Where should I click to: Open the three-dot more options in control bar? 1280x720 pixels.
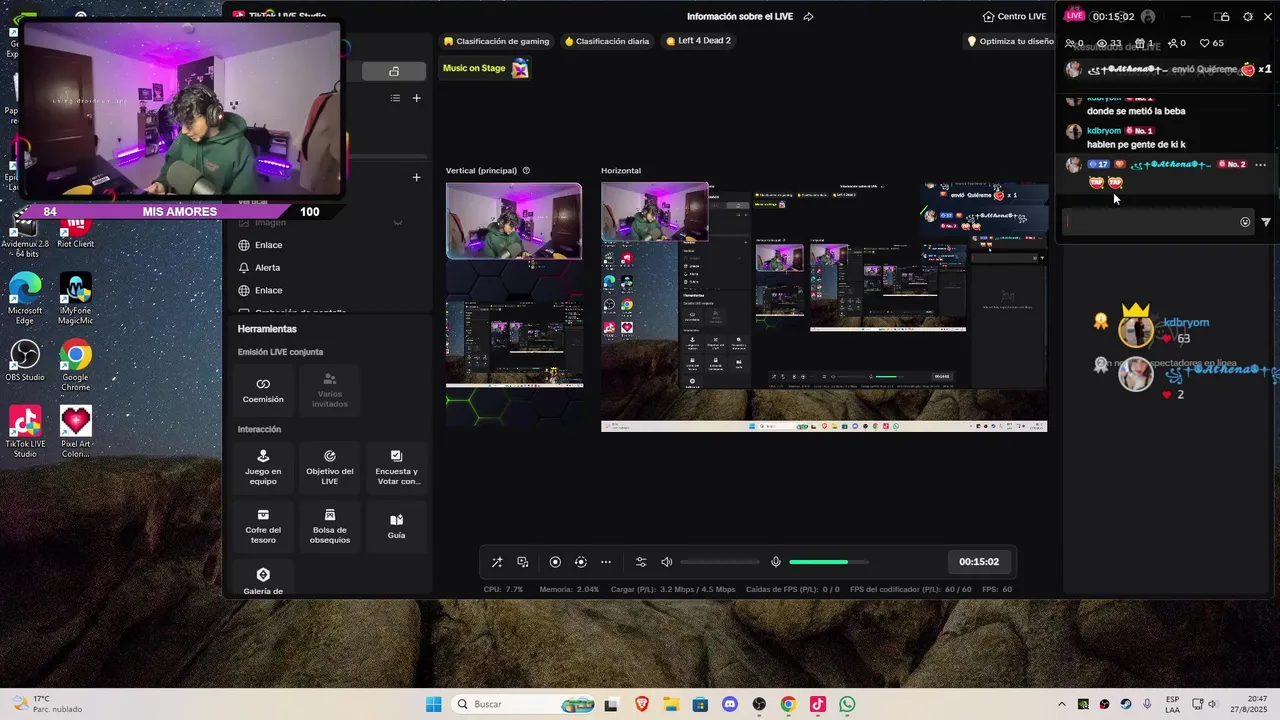click(606, 562)
